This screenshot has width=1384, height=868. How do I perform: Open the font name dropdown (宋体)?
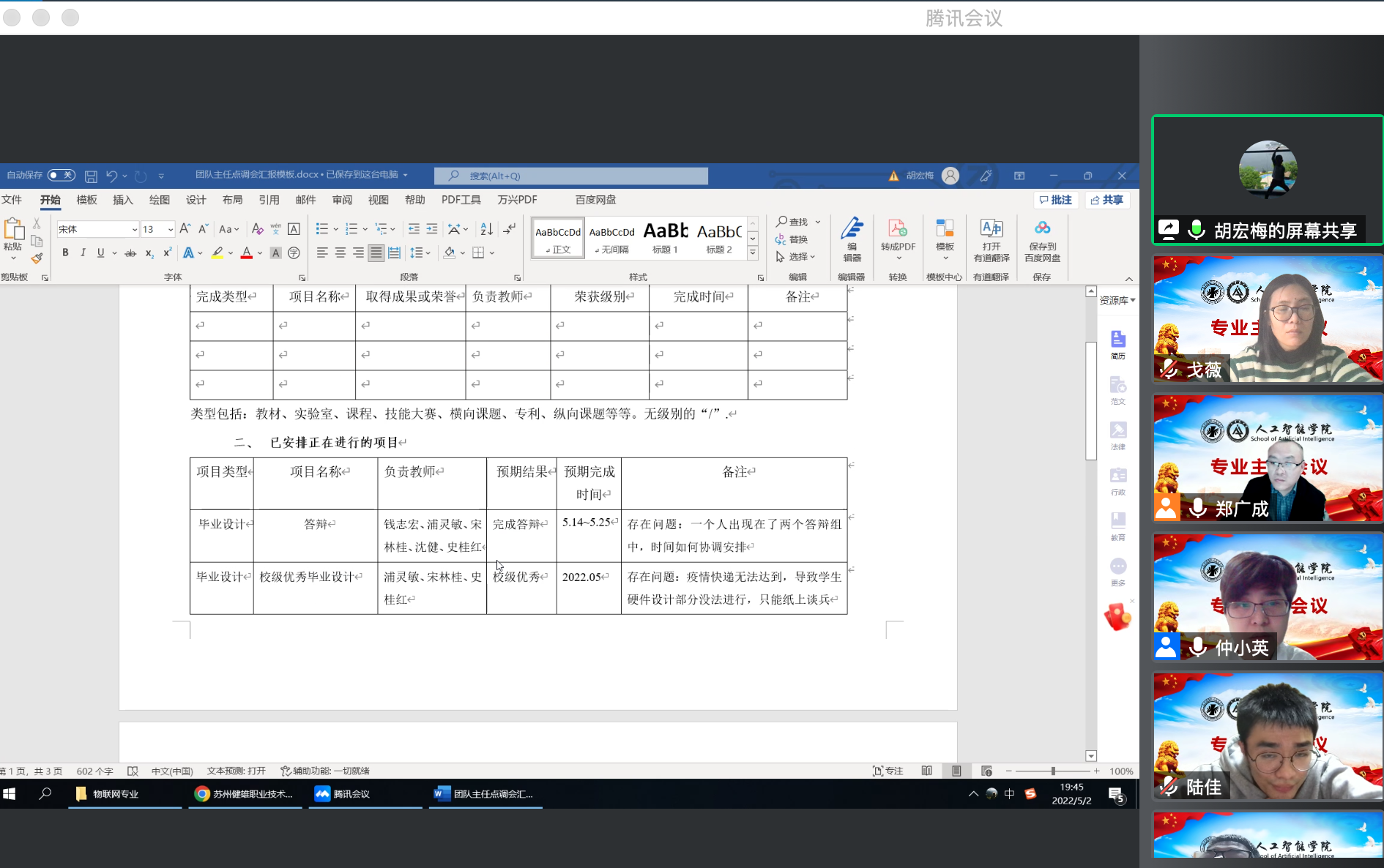[135, 230]
